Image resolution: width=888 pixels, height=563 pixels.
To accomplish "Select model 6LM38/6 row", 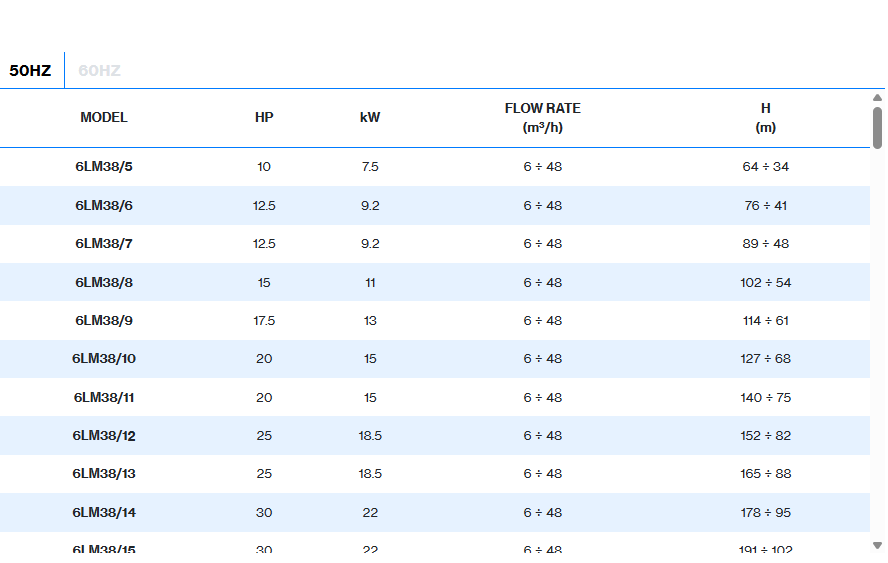I will click(104, 206).
